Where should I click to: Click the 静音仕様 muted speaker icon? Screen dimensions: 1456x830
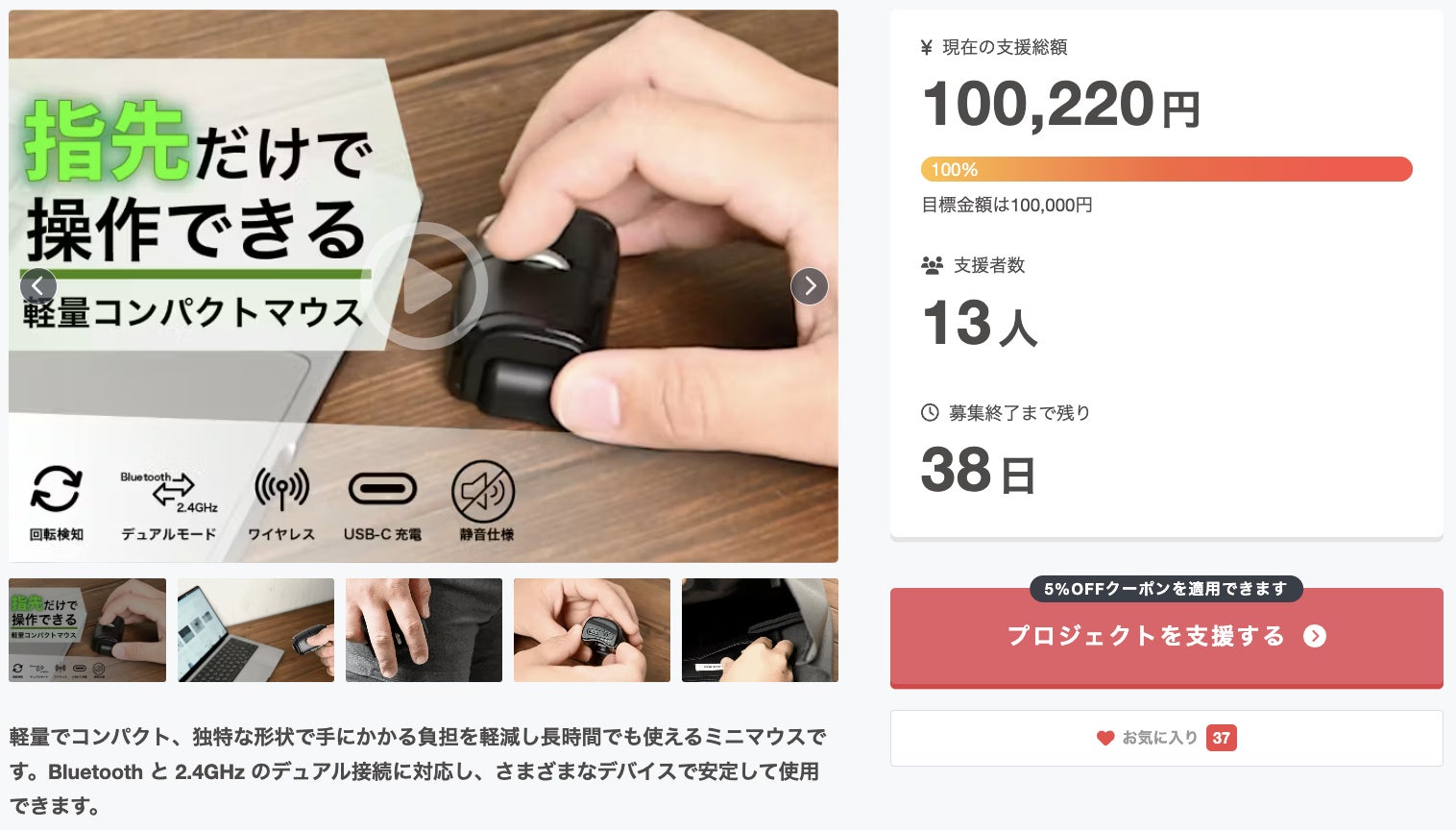click(x=483, y=492)
